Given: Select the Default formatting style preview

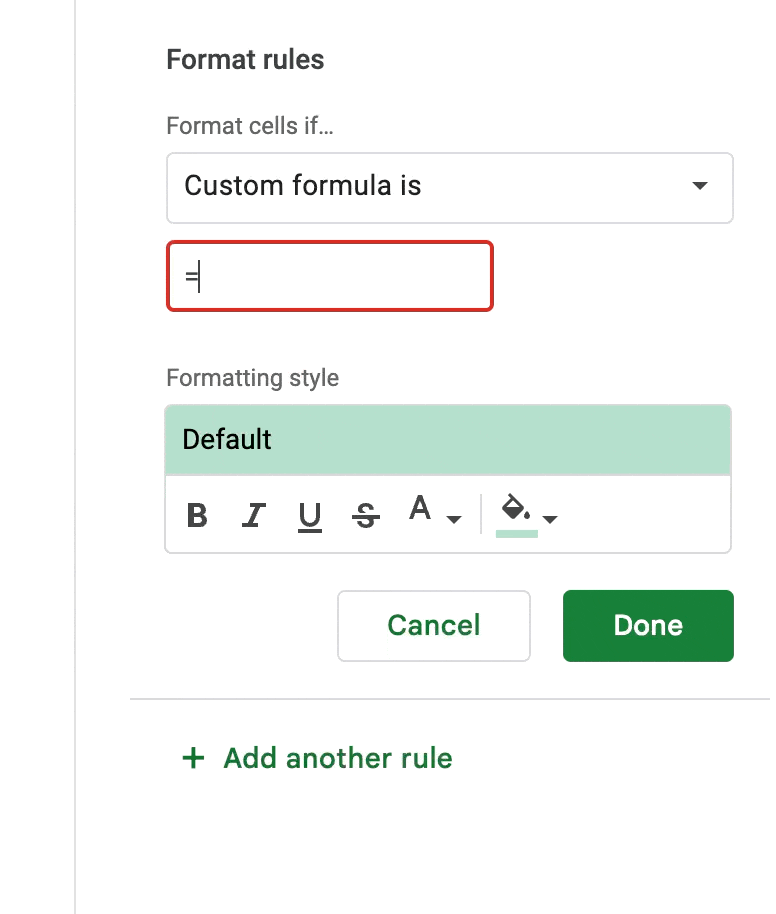Looking at the screenshot, I should pyautogui.click(x=448, y=440).
